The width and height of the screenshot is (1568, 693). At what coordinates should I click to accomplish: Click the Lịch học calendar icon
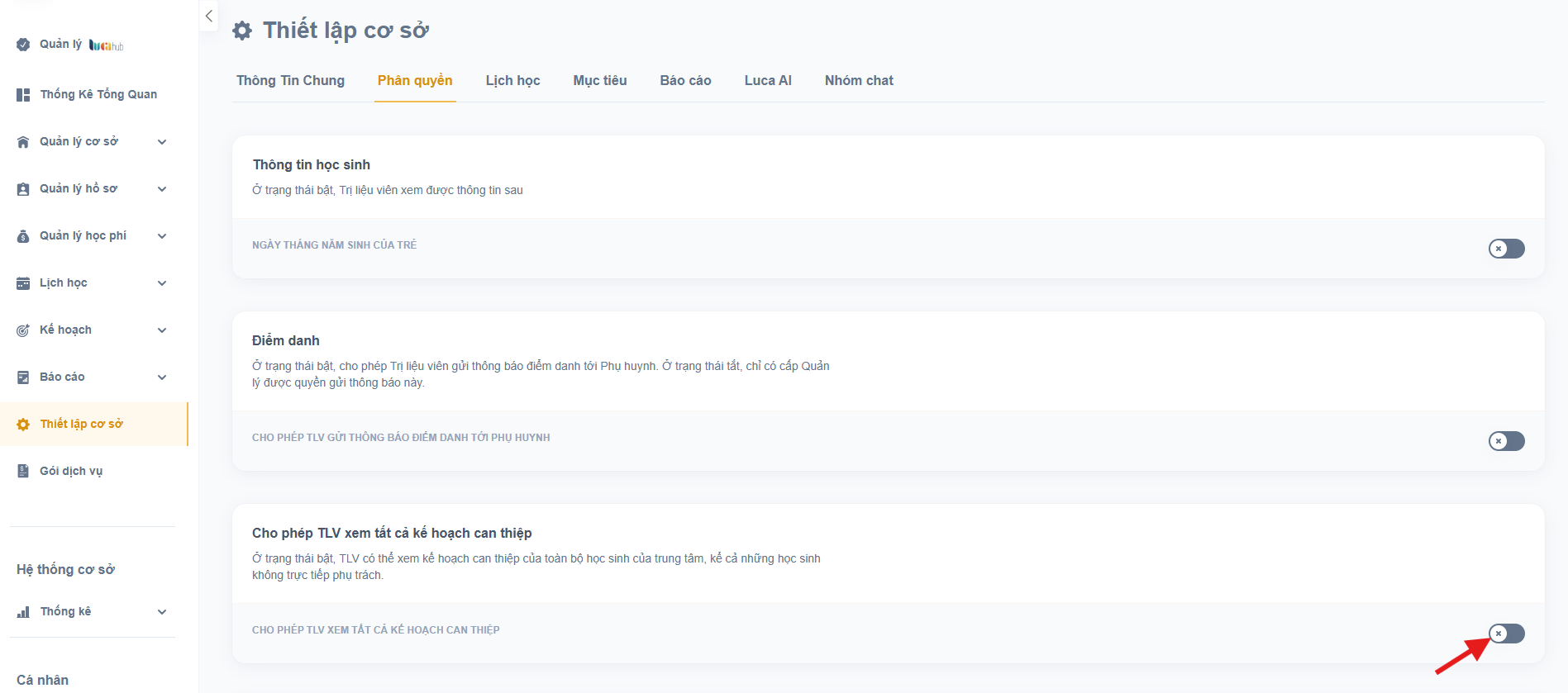tap(23, 283)
